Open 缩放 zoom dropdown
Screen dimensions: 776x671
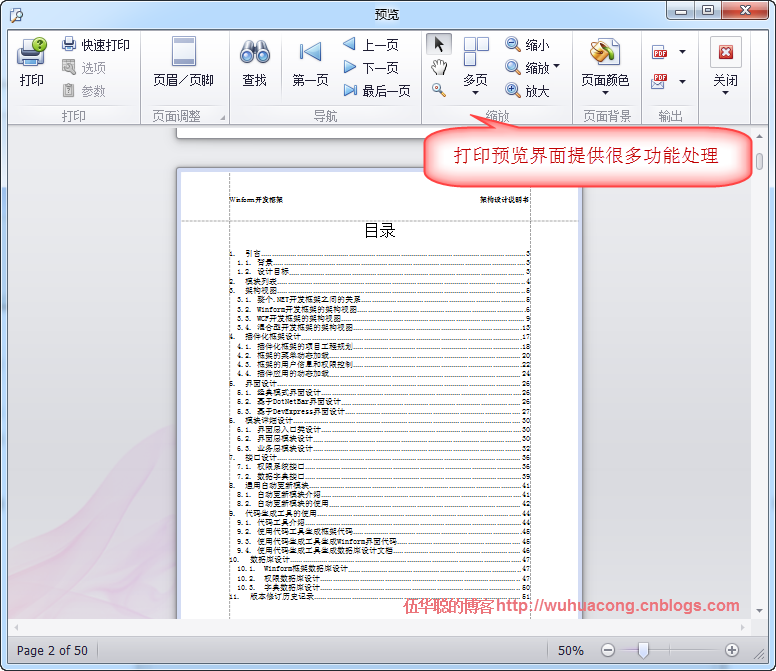pos(533,67)
